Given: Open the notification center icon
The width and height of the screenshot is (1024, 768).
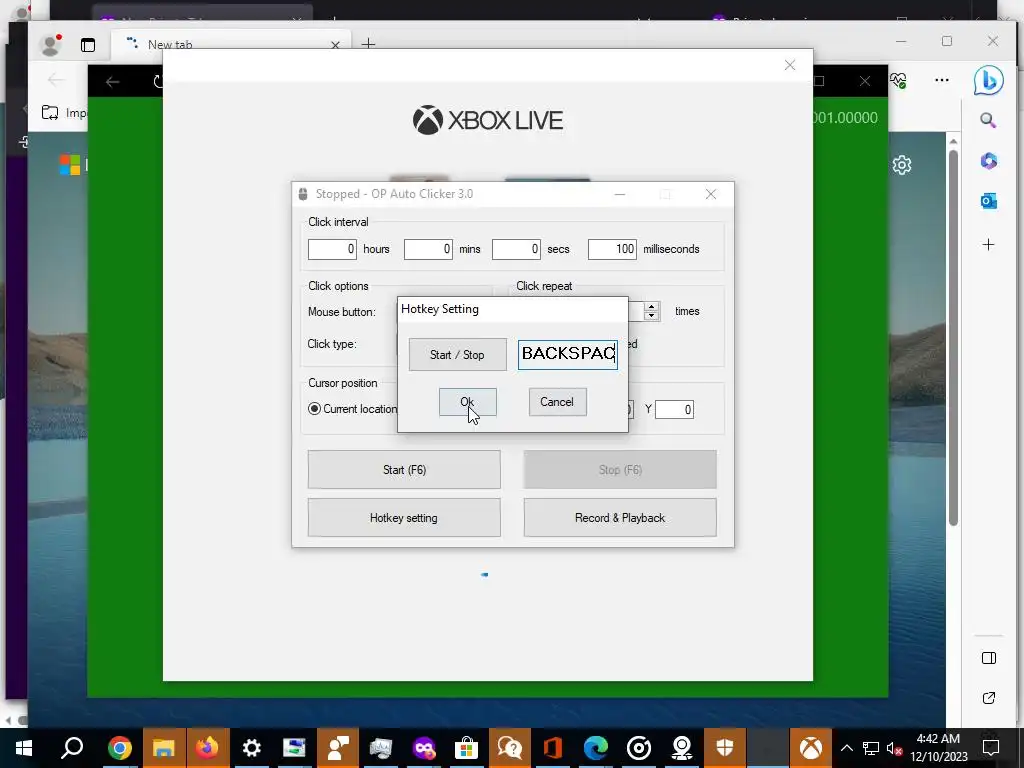Looking at the screenshot, I should coord(991,748).
